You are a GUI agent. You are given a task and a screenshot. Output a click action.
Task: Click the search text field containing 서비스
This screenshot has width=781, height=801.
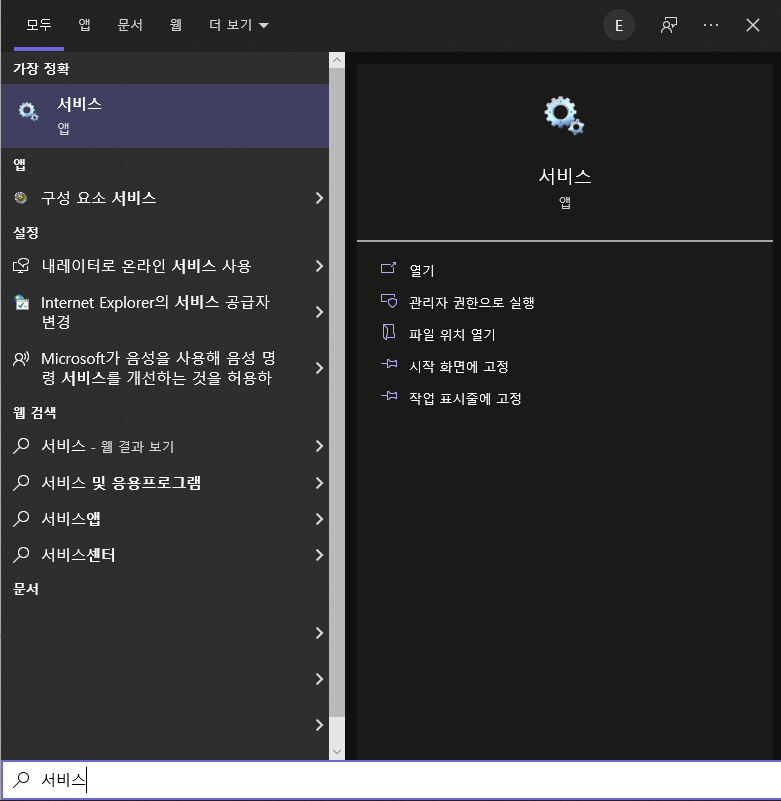point(390,779)
